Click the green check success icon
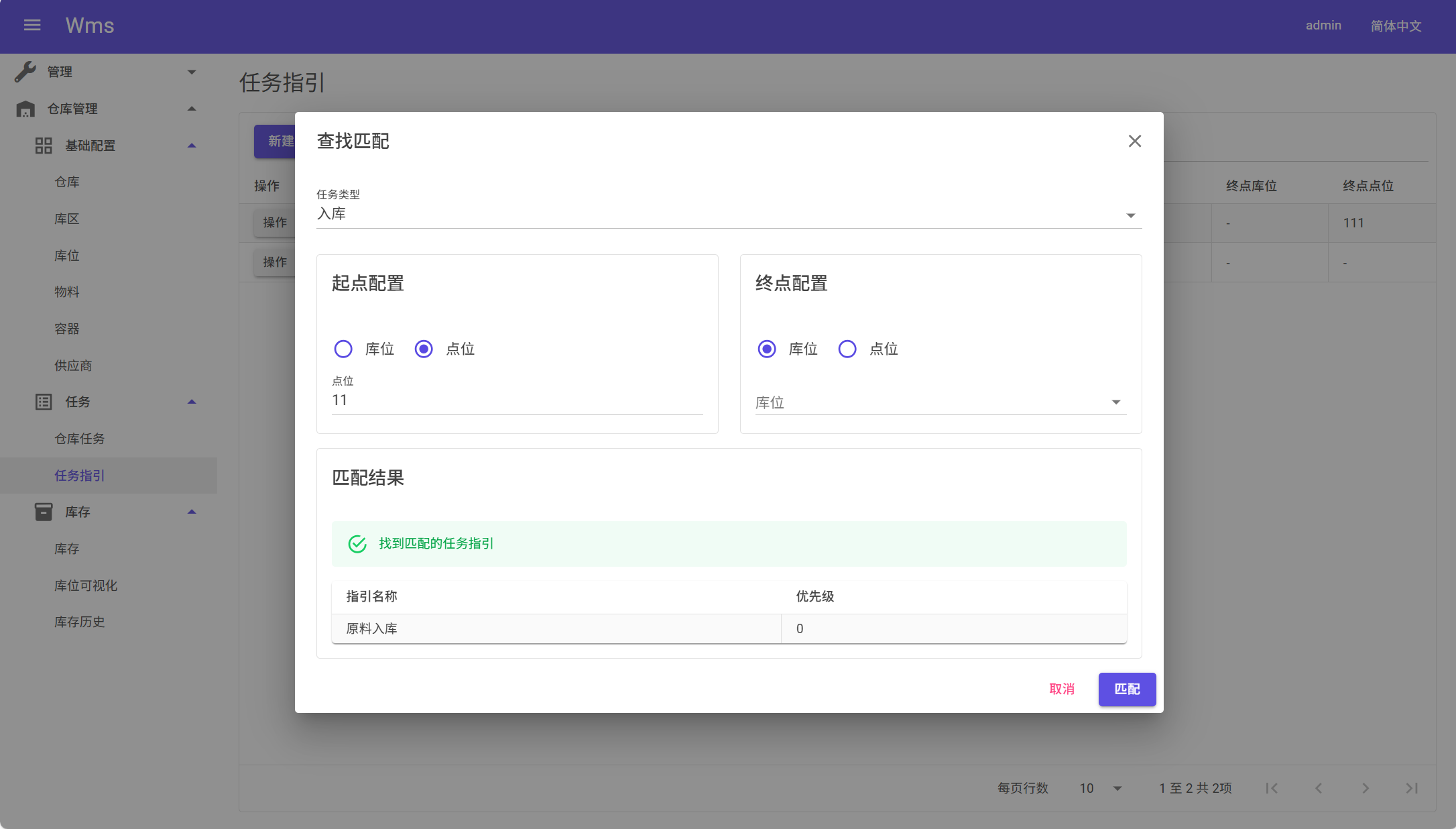Image resolution: width=1456 pixels, height=829 pixels. point(357,544)
